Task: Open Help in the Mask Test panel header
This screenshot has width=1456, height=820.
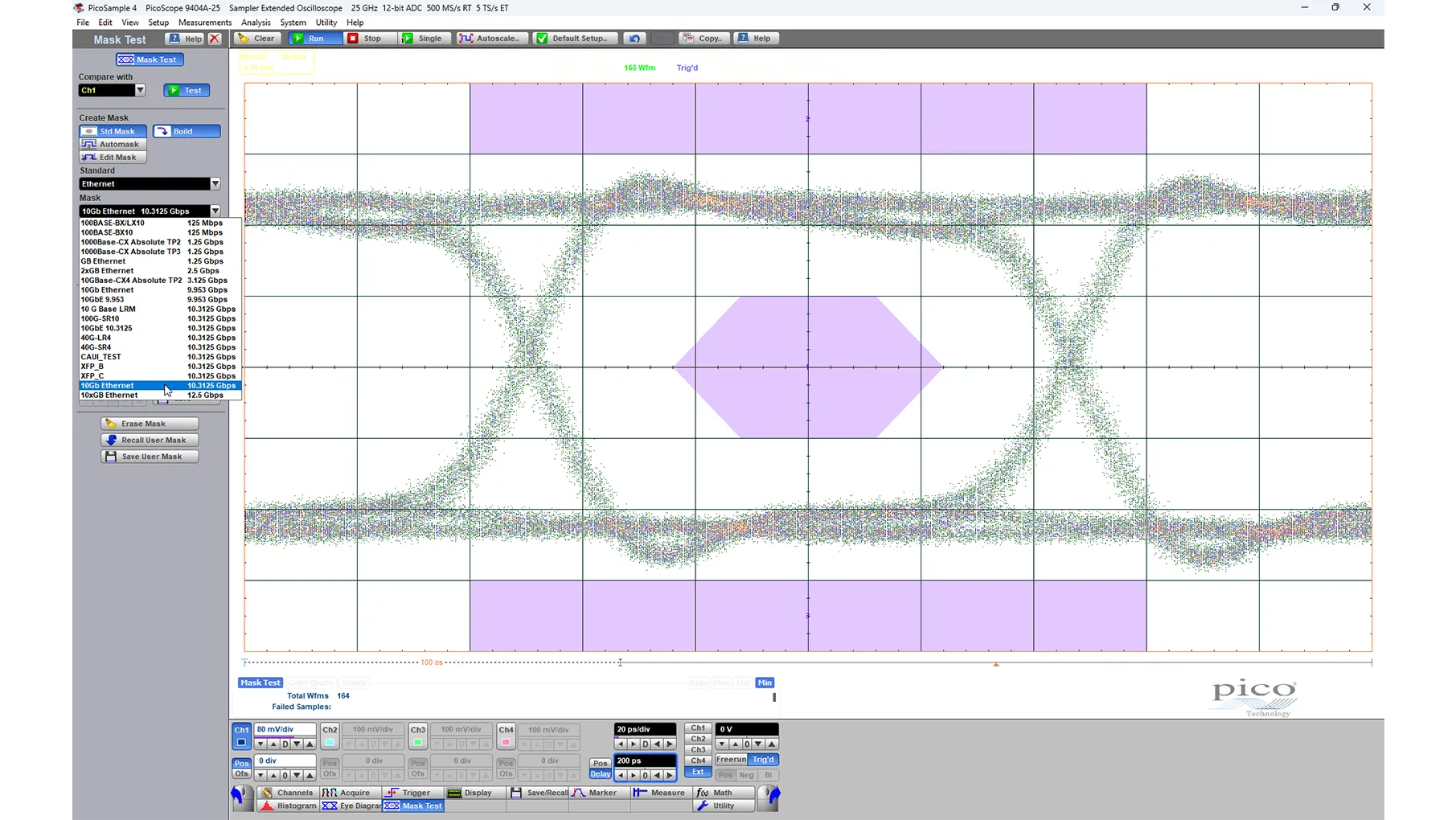Action: [184, 39]
